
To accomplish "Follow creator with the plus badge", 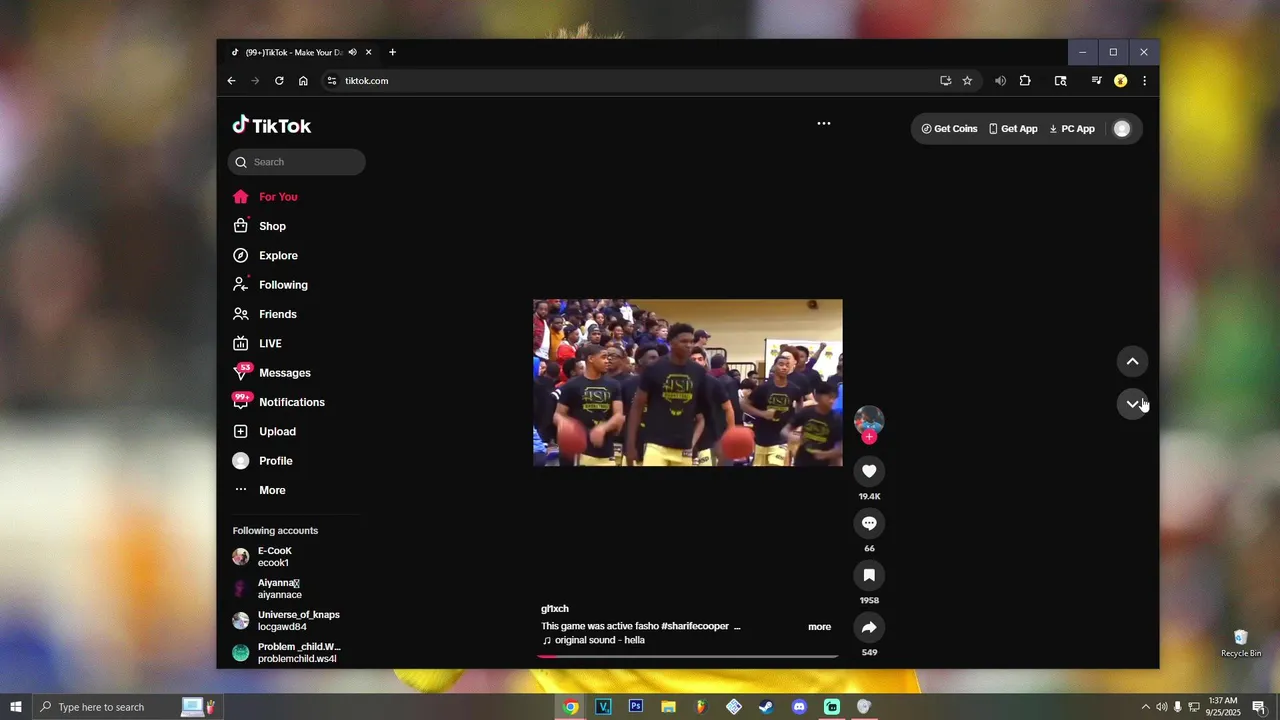I will point(869,437).
